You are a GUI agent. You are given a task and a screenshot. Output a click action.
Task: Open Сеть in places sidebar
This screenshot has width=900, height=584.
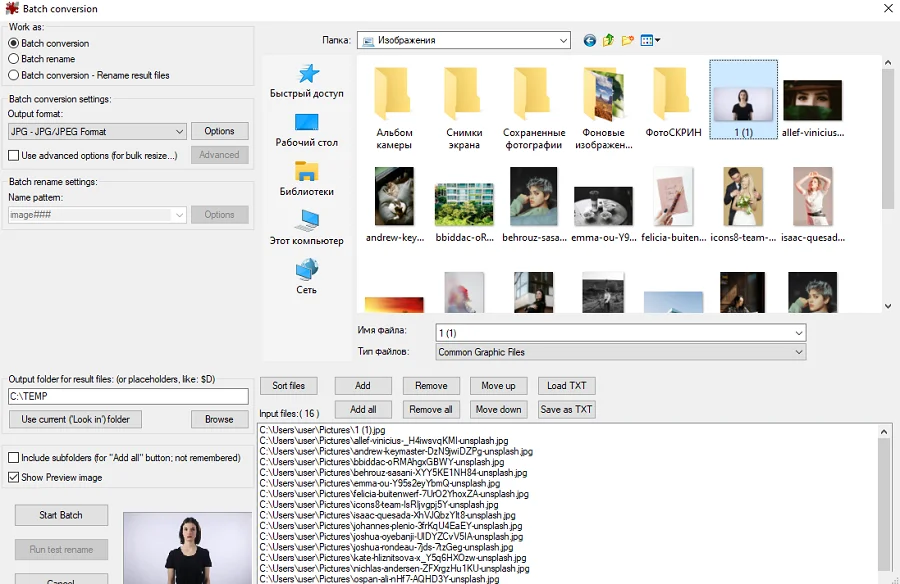pos(306,277)
